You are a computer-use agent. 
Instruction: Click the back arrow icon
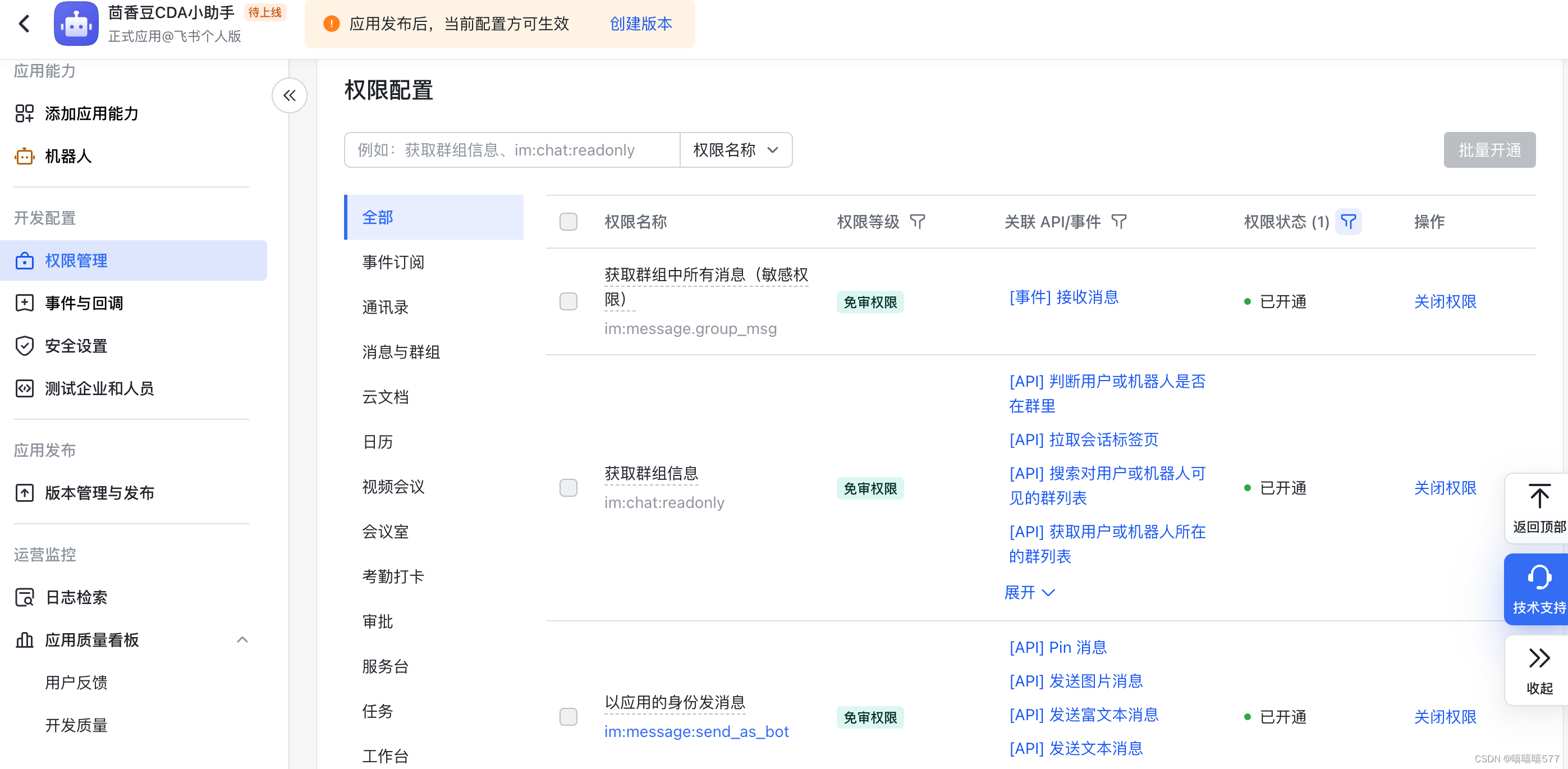[x=24, y=24]
